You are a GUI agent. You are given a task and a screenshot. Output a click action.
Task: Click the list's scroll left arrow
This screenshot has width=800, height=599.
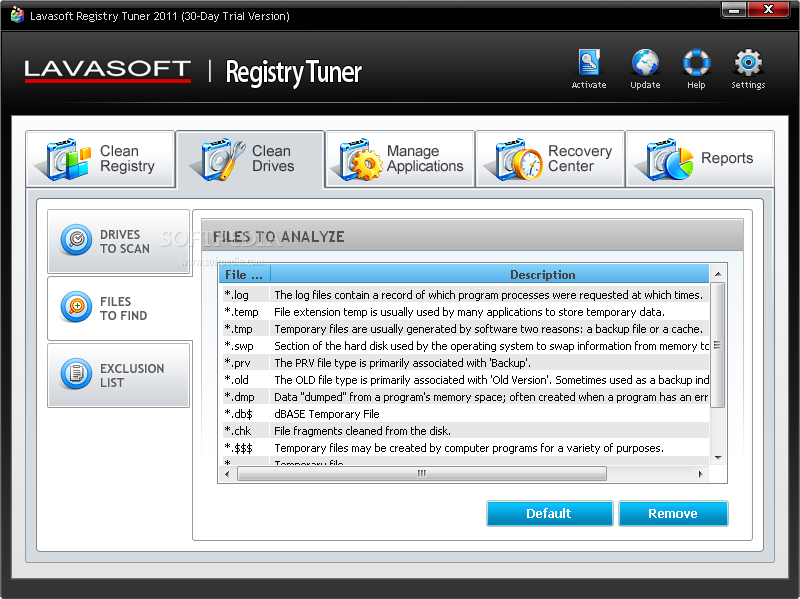tap(227, 474)
